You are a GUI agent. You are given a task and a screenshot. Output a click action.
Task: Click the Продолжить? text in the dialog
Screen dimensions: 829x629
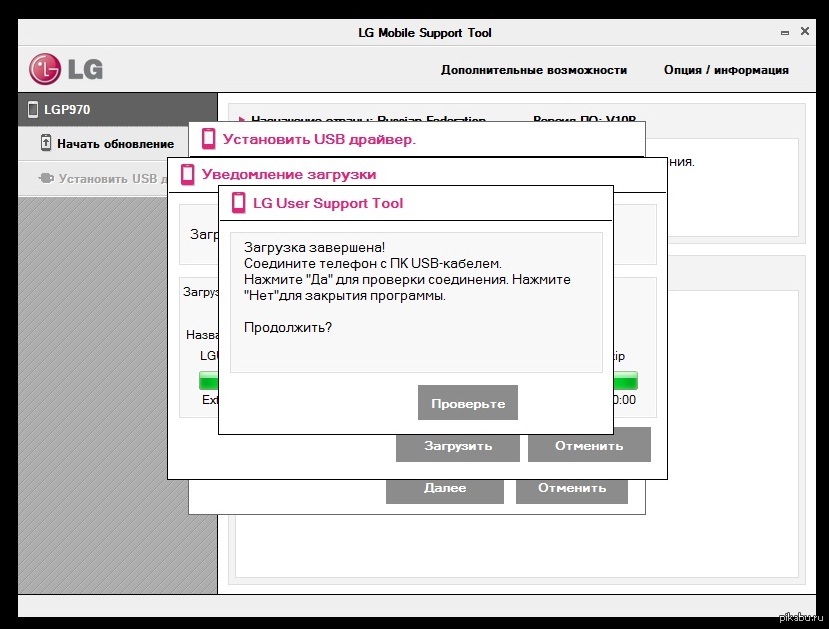288,327
